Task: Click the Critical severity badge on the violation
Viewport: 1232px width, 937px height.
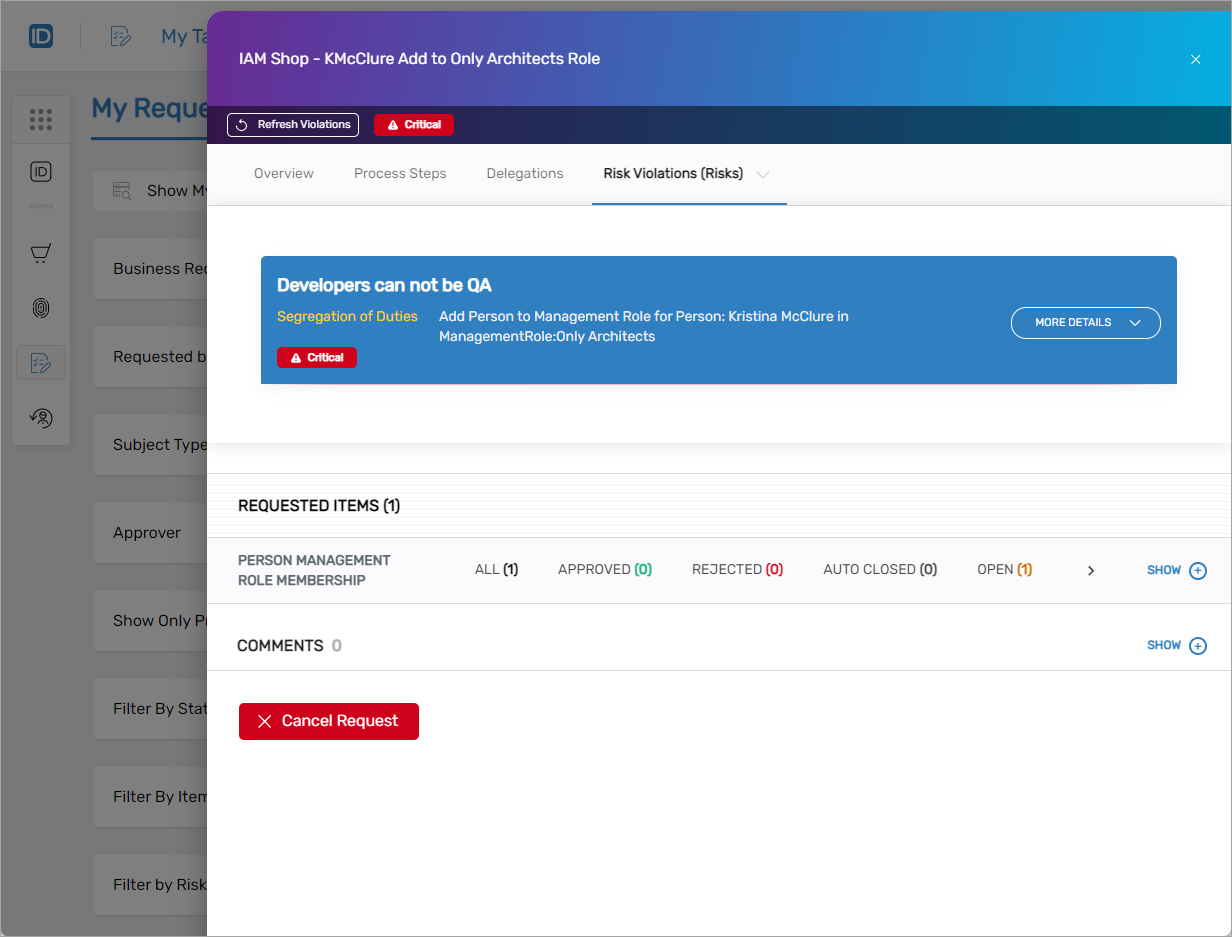Action: click(316, 357)
